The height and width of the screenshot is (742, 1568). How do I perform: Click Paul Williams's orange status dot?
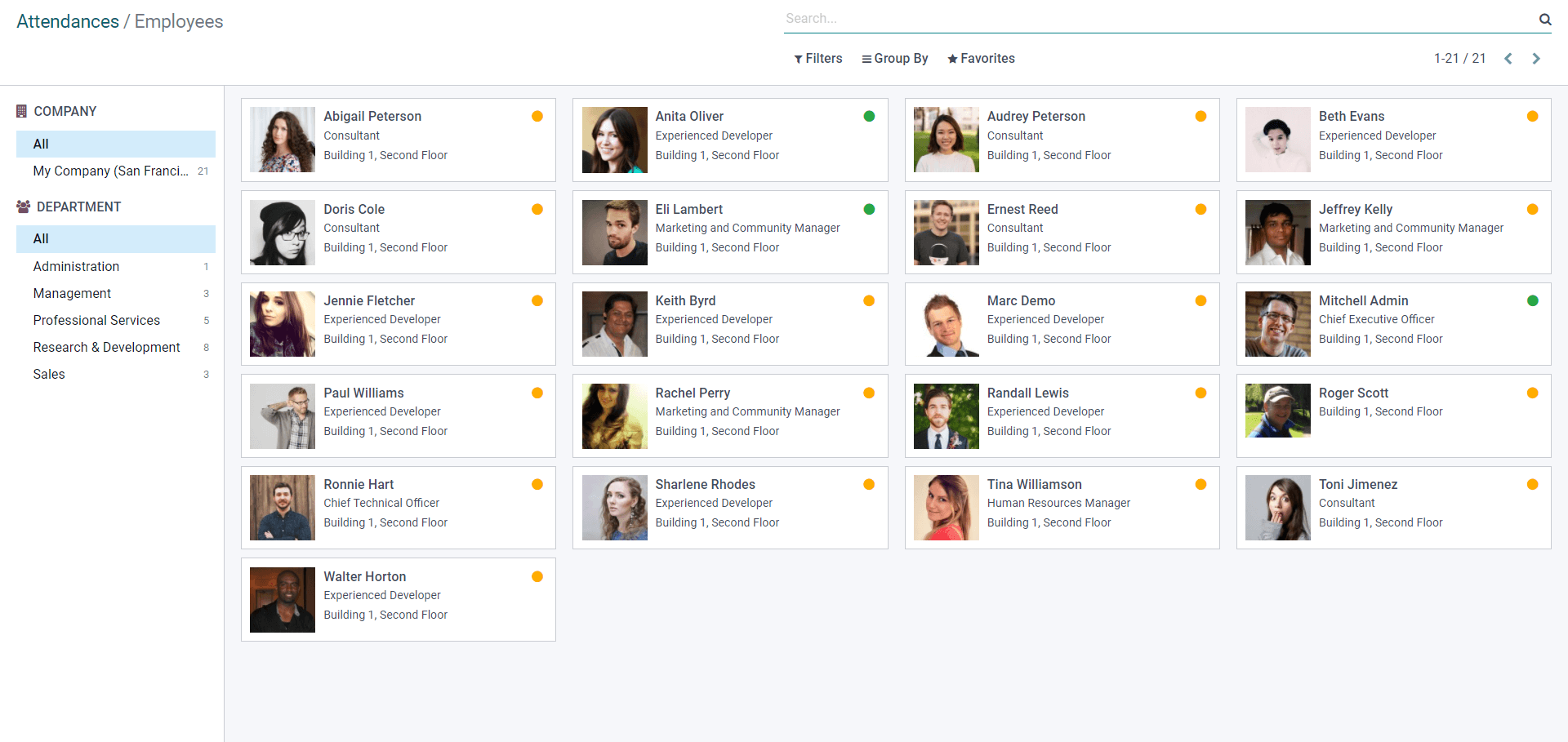[537, 393]
